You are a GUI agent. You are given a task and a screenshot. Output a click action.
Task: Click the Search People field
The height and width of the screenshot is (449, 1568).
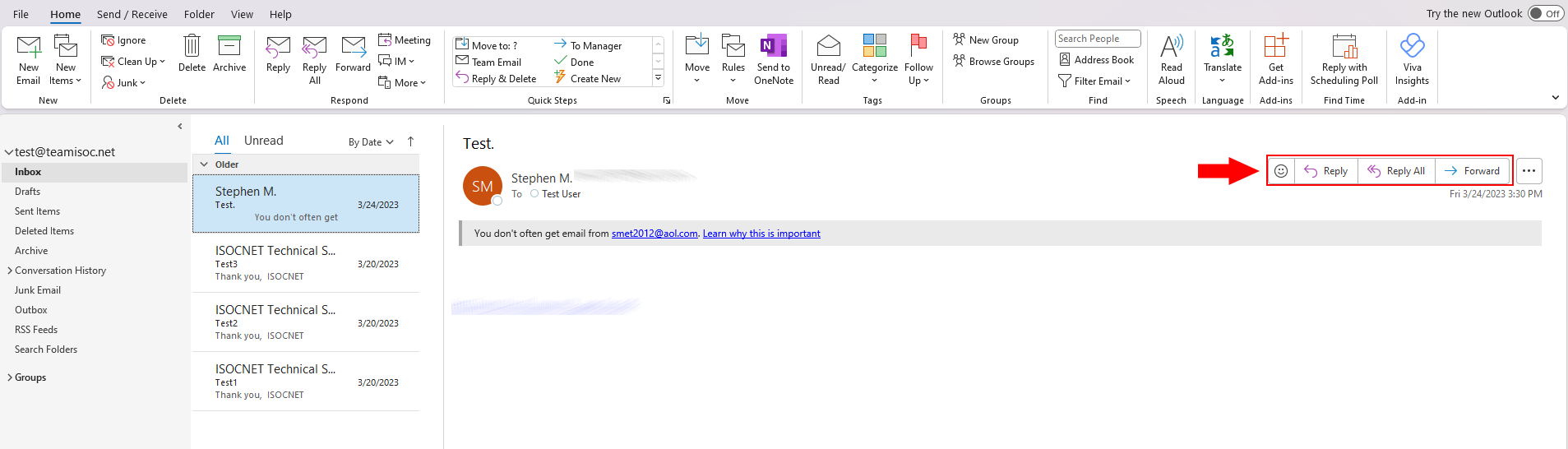1097,39
